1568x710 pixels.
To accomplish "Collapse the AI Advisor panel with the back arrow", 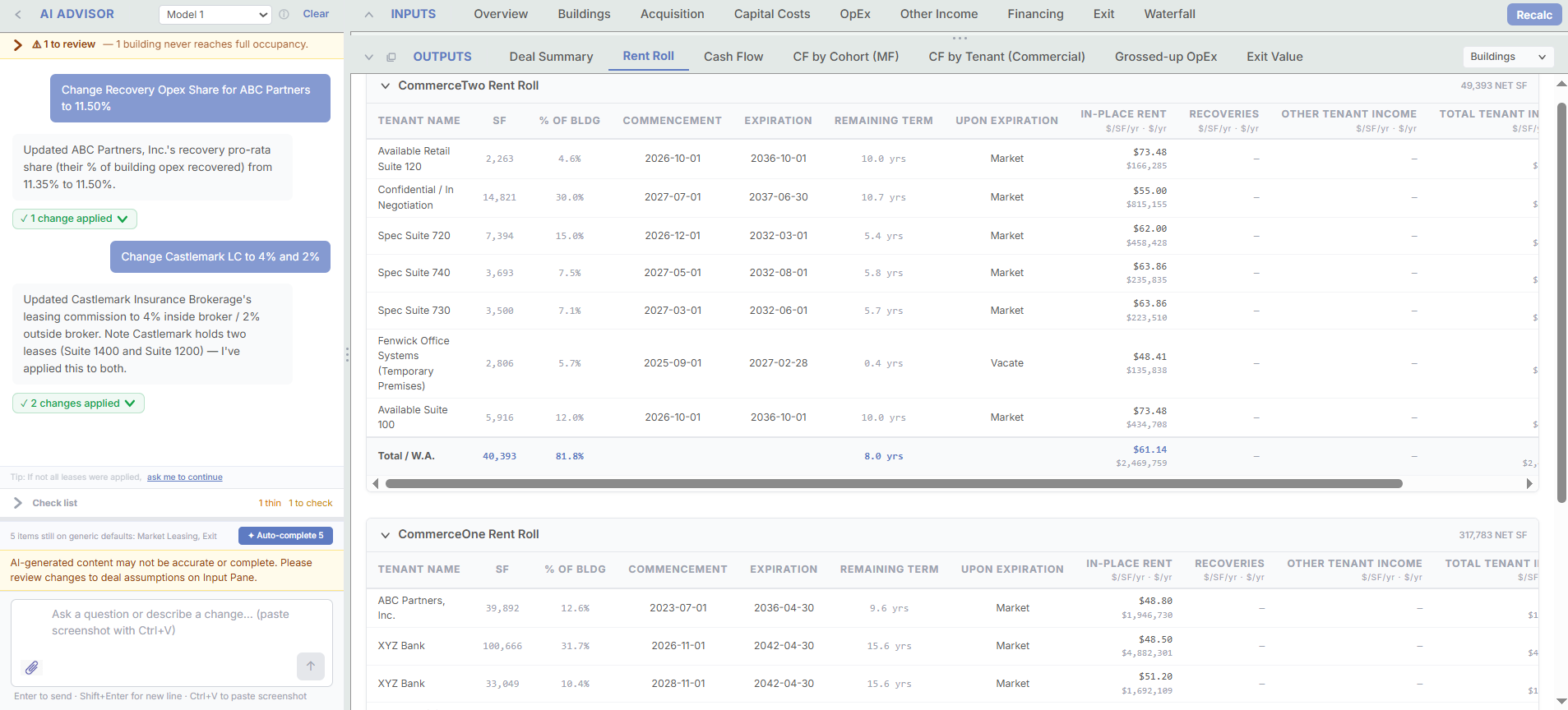I will point(18,14).
